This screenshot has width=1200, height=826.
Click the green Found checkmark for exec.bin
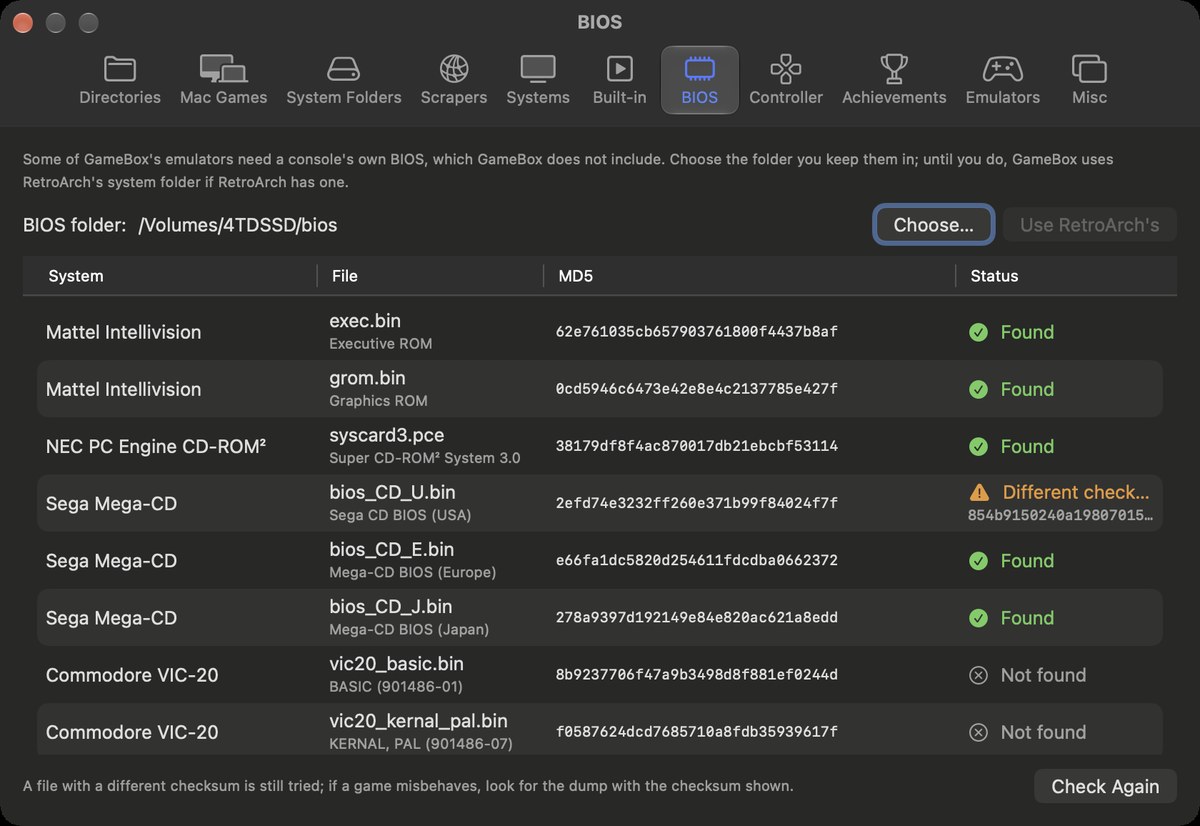click(979, 332)
